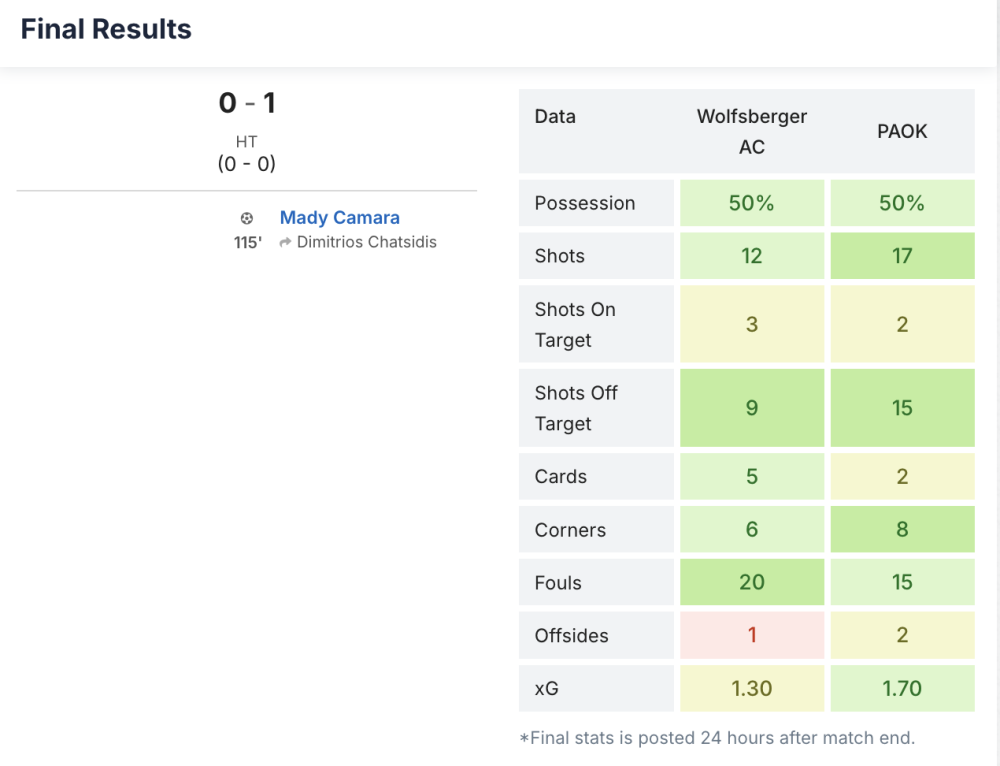Screen dimensions: 1000x766
Task: Click Wolfsberger offsides red cell
Action: coord(751,635)
